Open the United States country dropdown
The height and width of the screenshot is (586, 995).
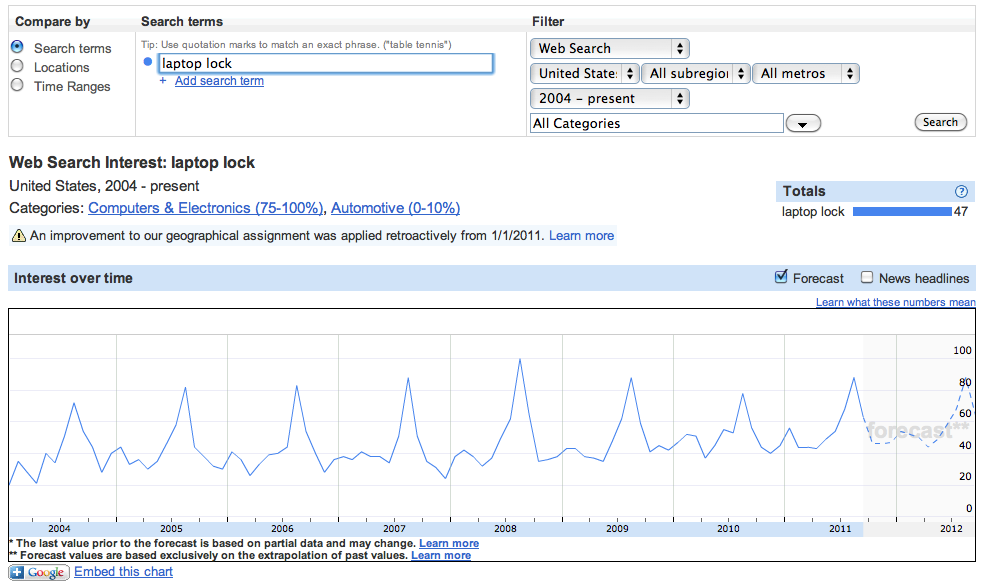point(584,74)
